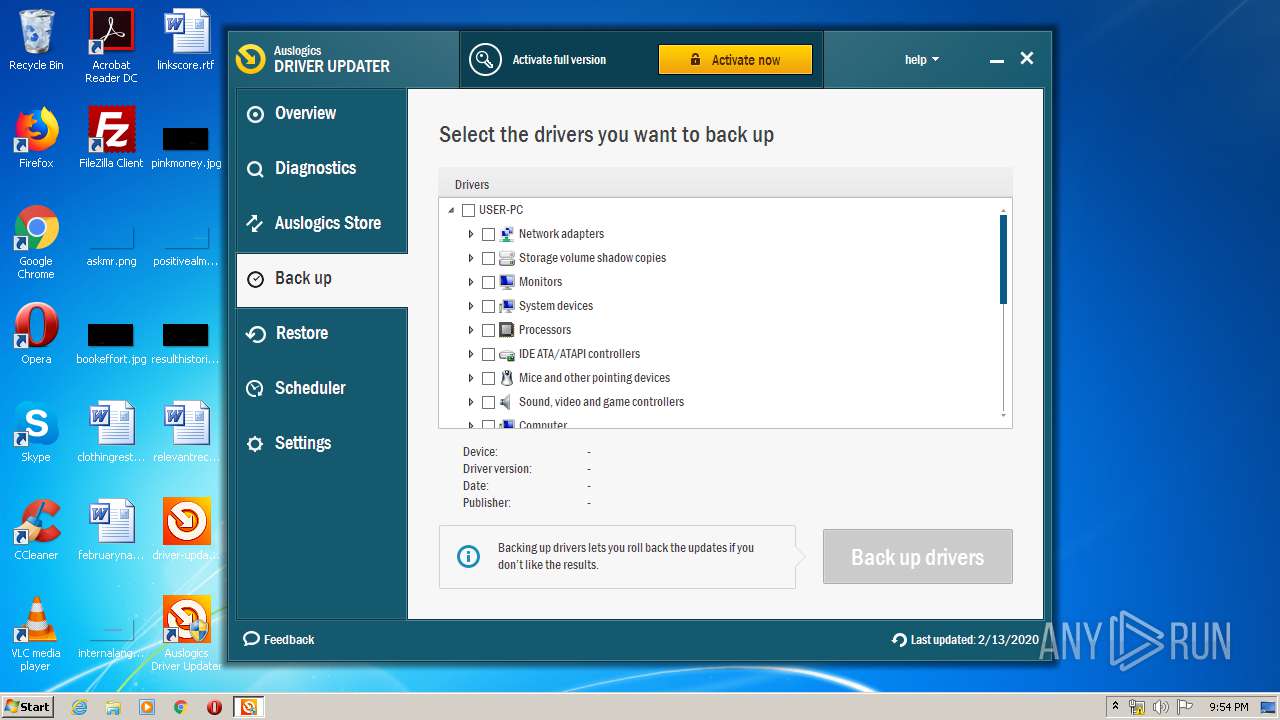Image resolution: width=1280 pixels, height=720 pixels.
Task: Open the Windows Start menu
Action: coord(28,706)
